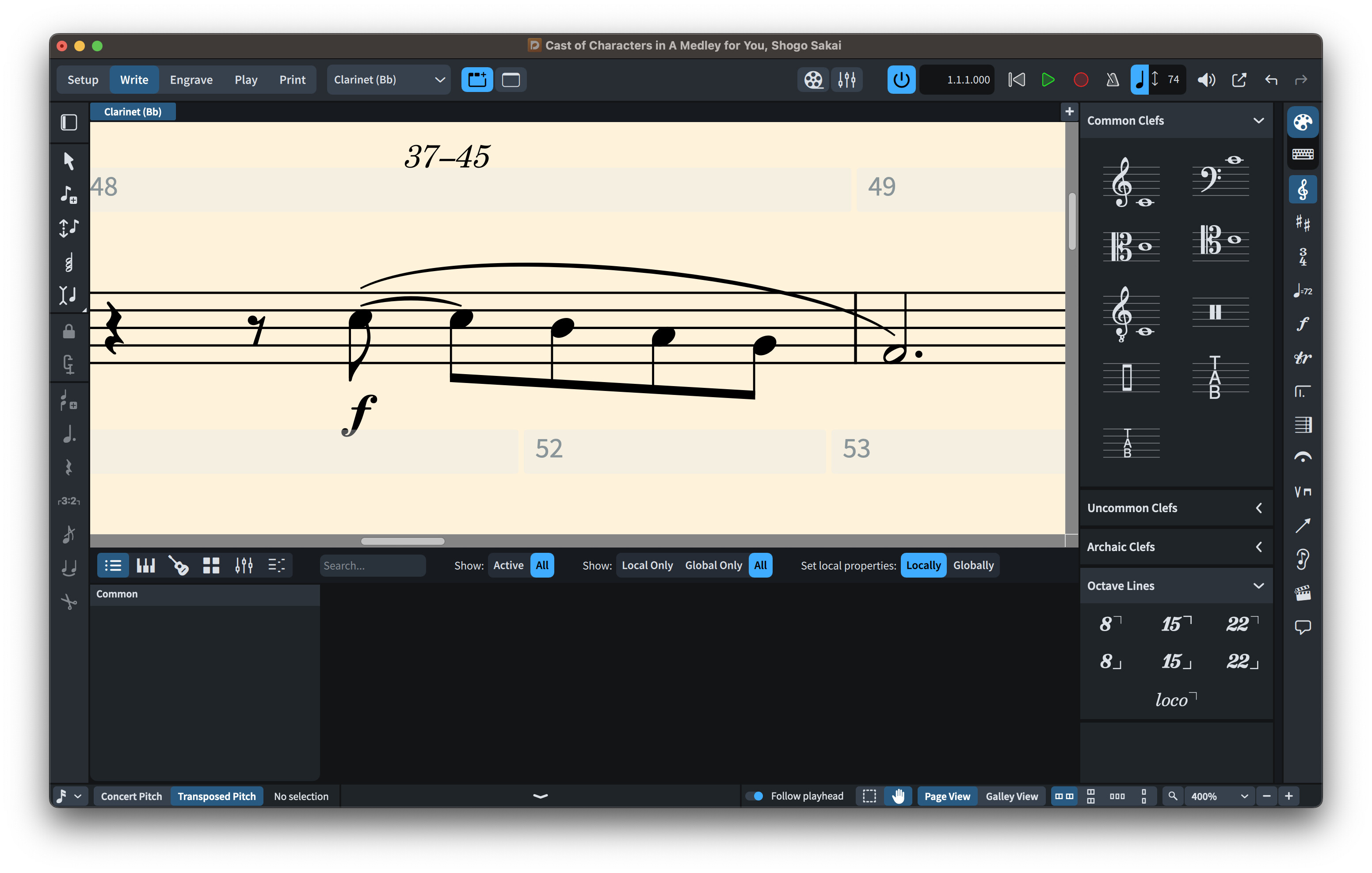Insert 8va octave line

click(x=1110, y=624)
